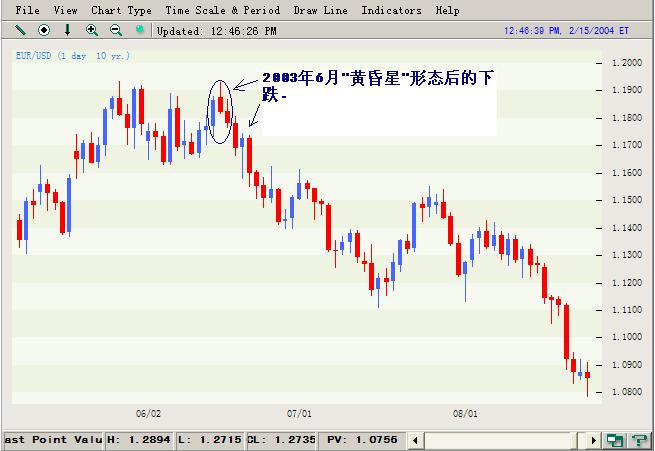This screenshot has height=451, width=655.
Task: Open the Indicators menu
Action: coord(391,10)
